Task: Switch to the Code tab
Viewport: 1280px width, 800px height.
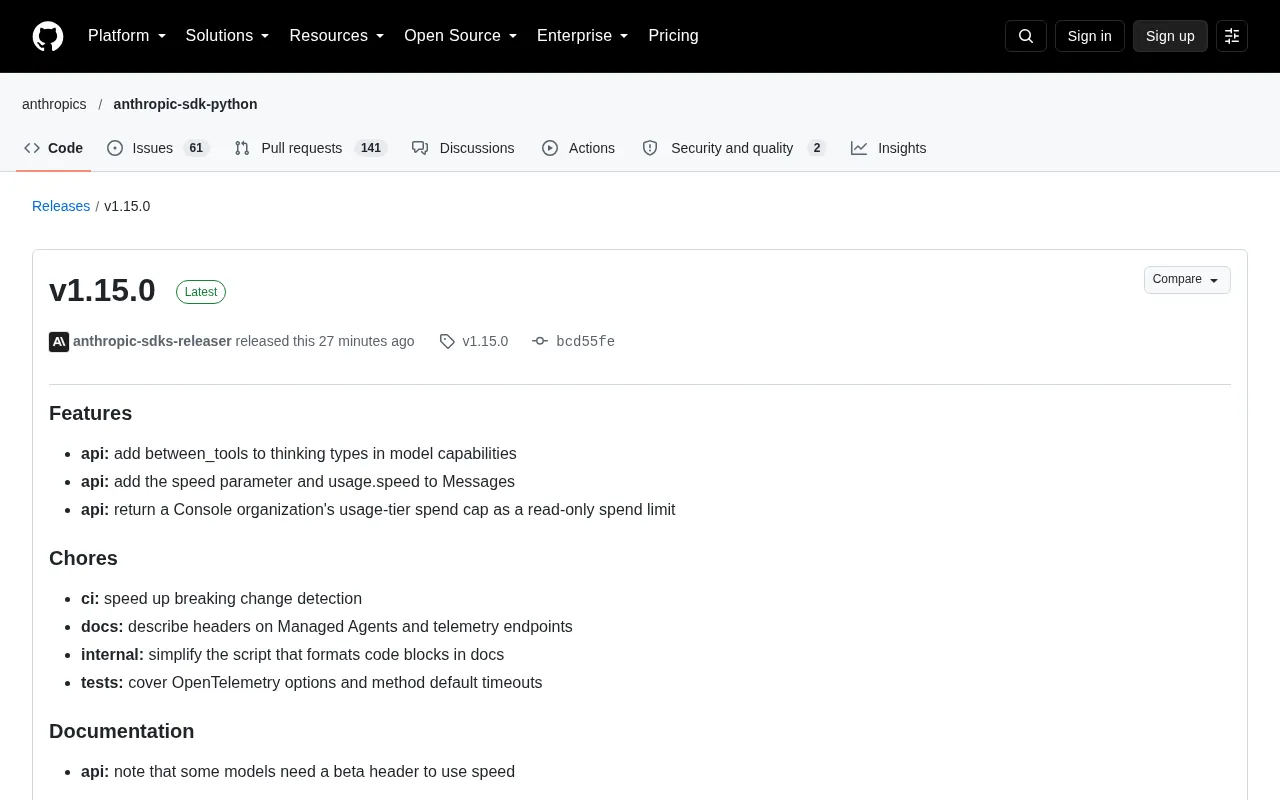Action: coord(54,148)
